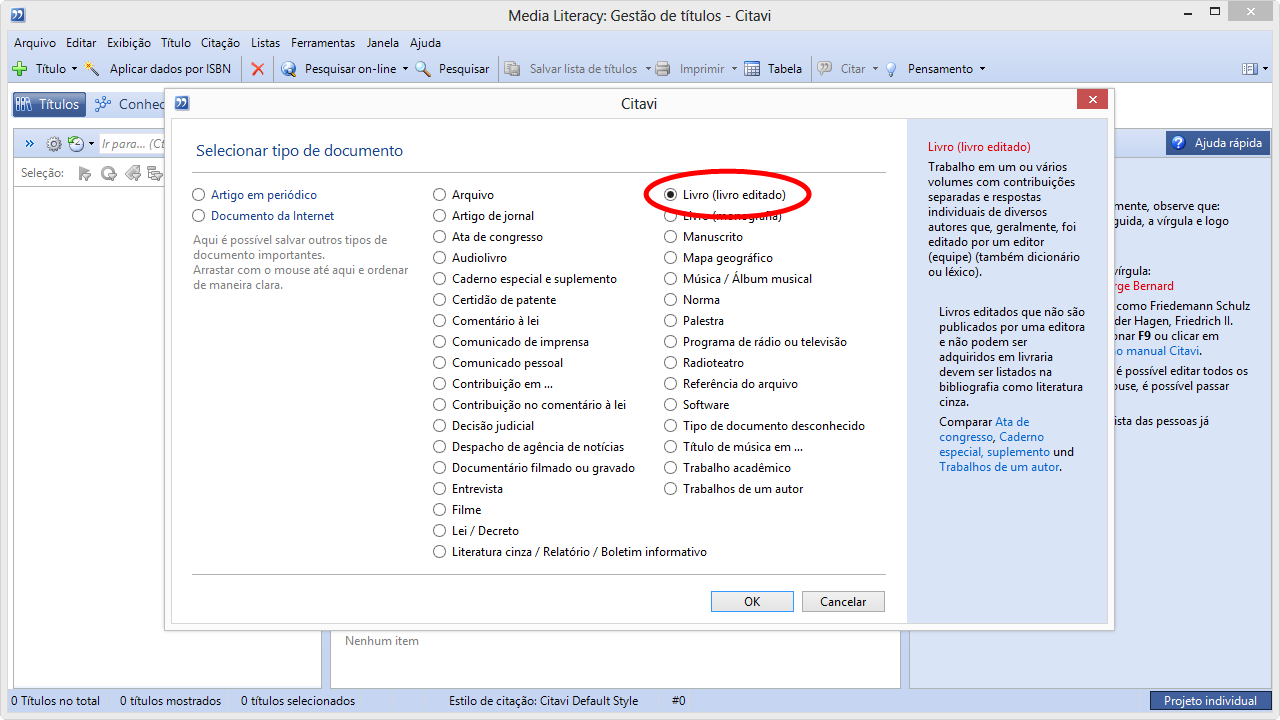Open the Exibição menu

coord(129,43)
